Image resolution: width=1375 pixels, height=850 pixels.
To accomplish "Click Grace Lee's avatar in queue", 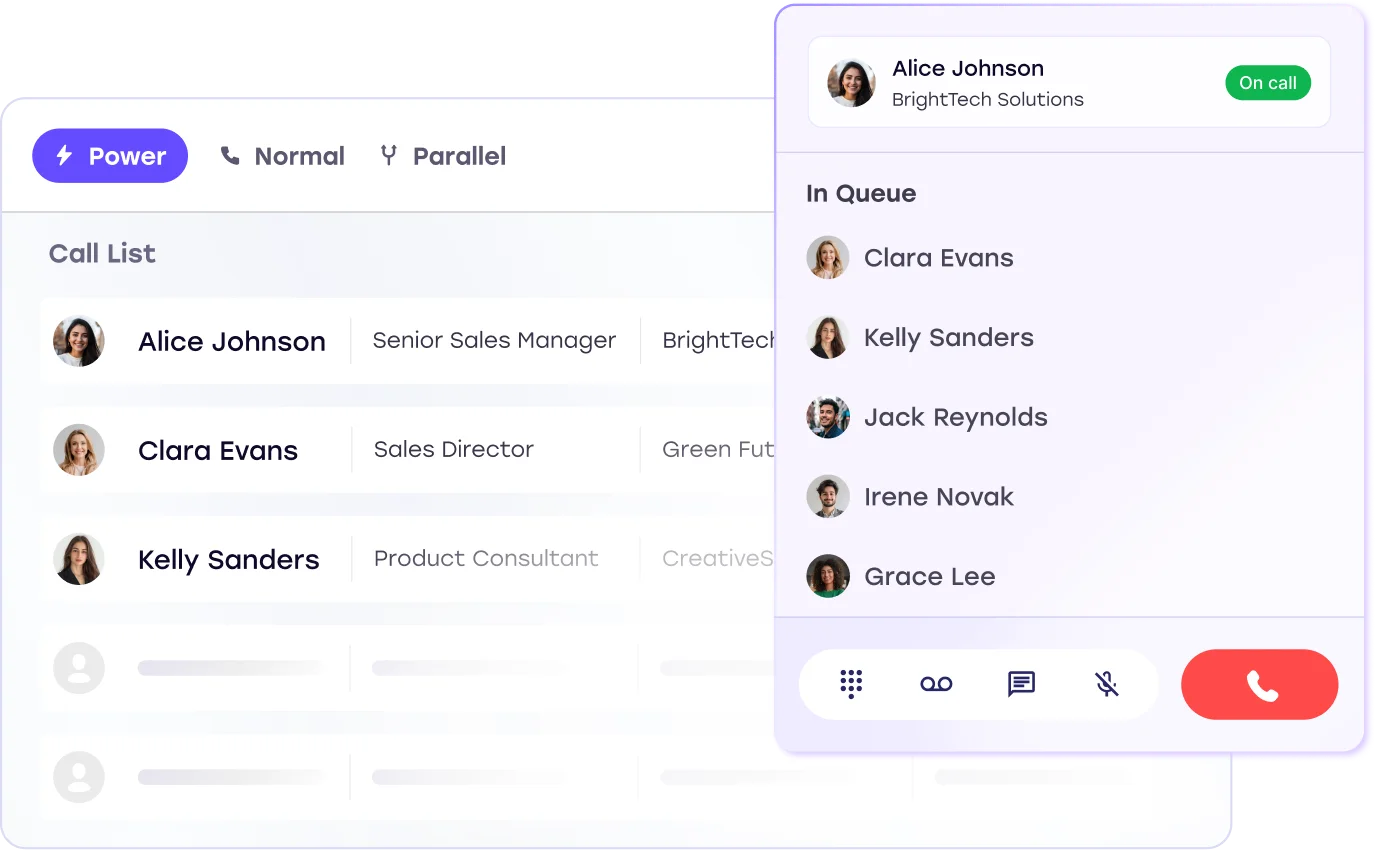I will pyautogui.click(x=828, y=576).
